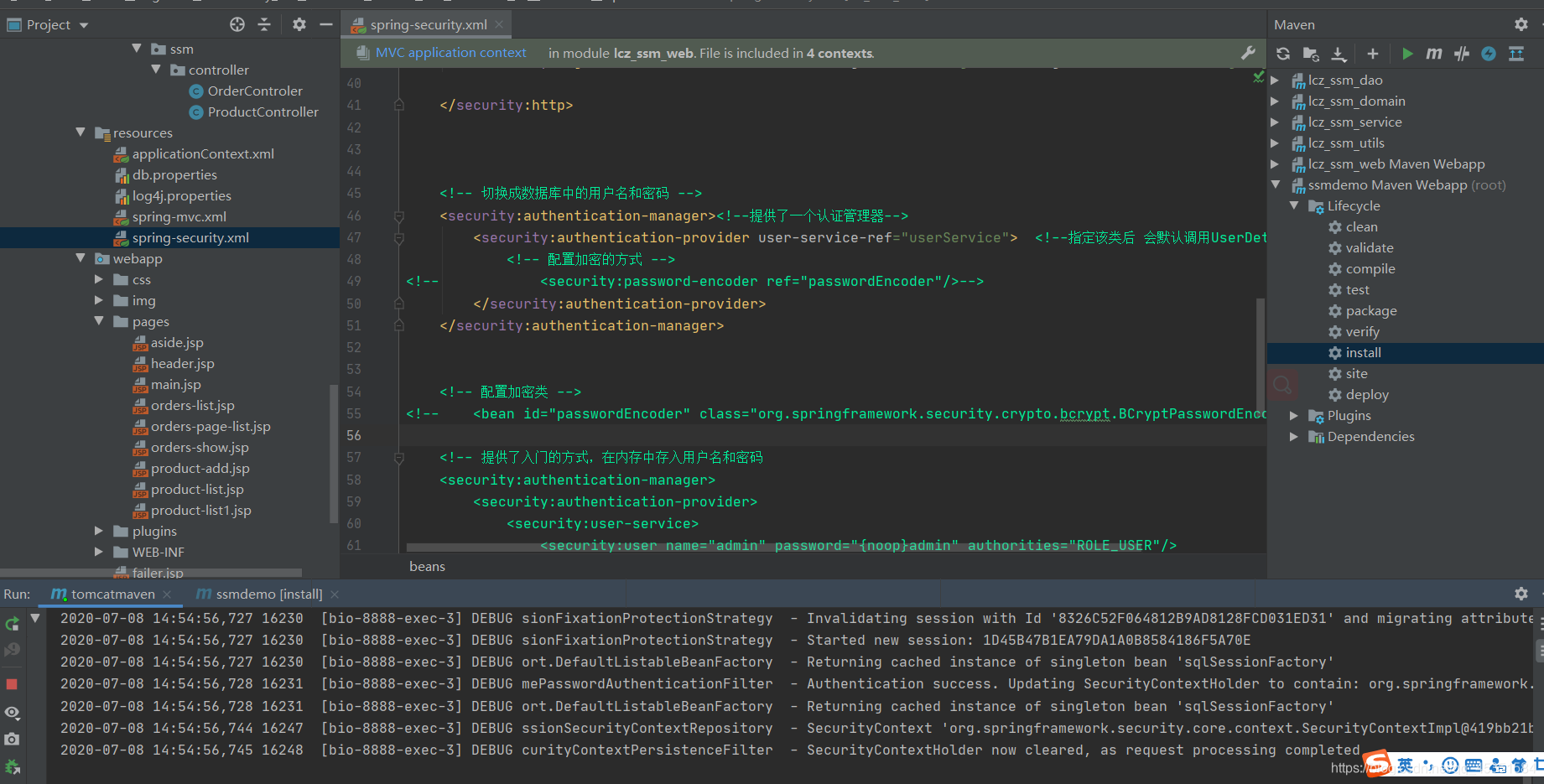Close the tomcatmaven run tab
The width and height of the screenshot is (1544, 784).
[x=167, y=594]
